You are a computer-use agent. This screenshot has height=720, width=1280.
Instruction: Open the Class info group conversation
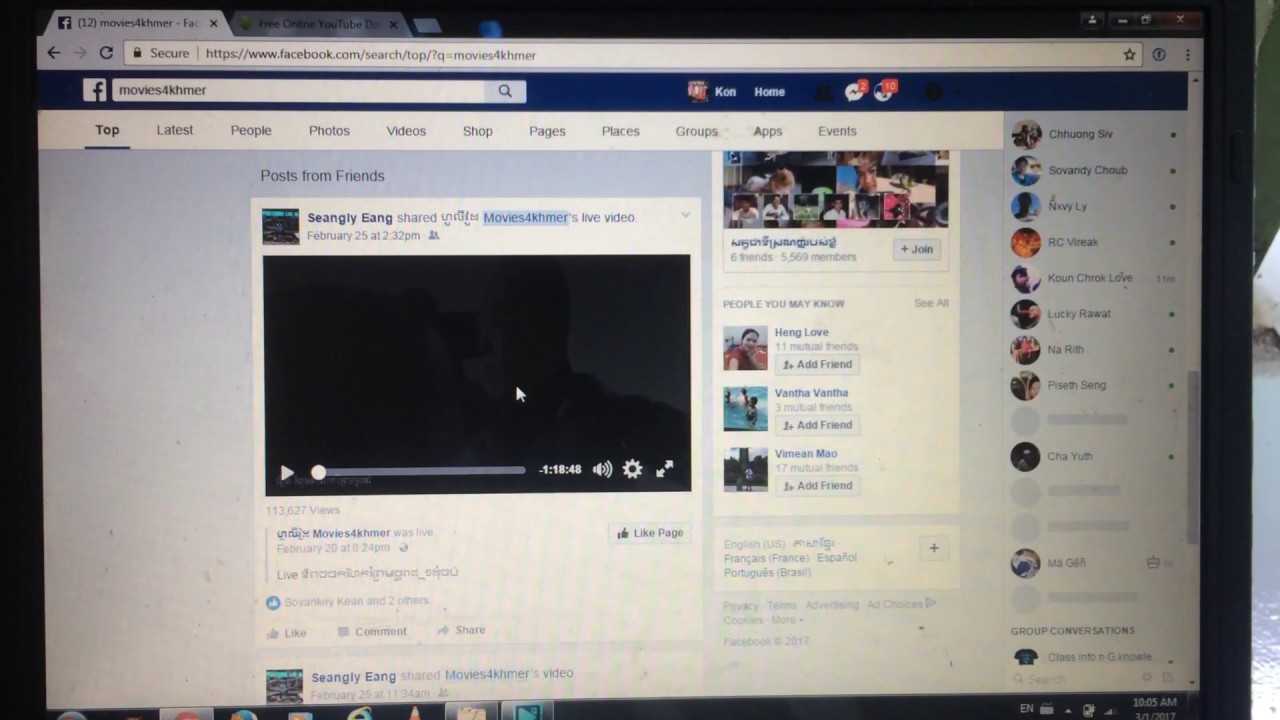point(1094,657)
